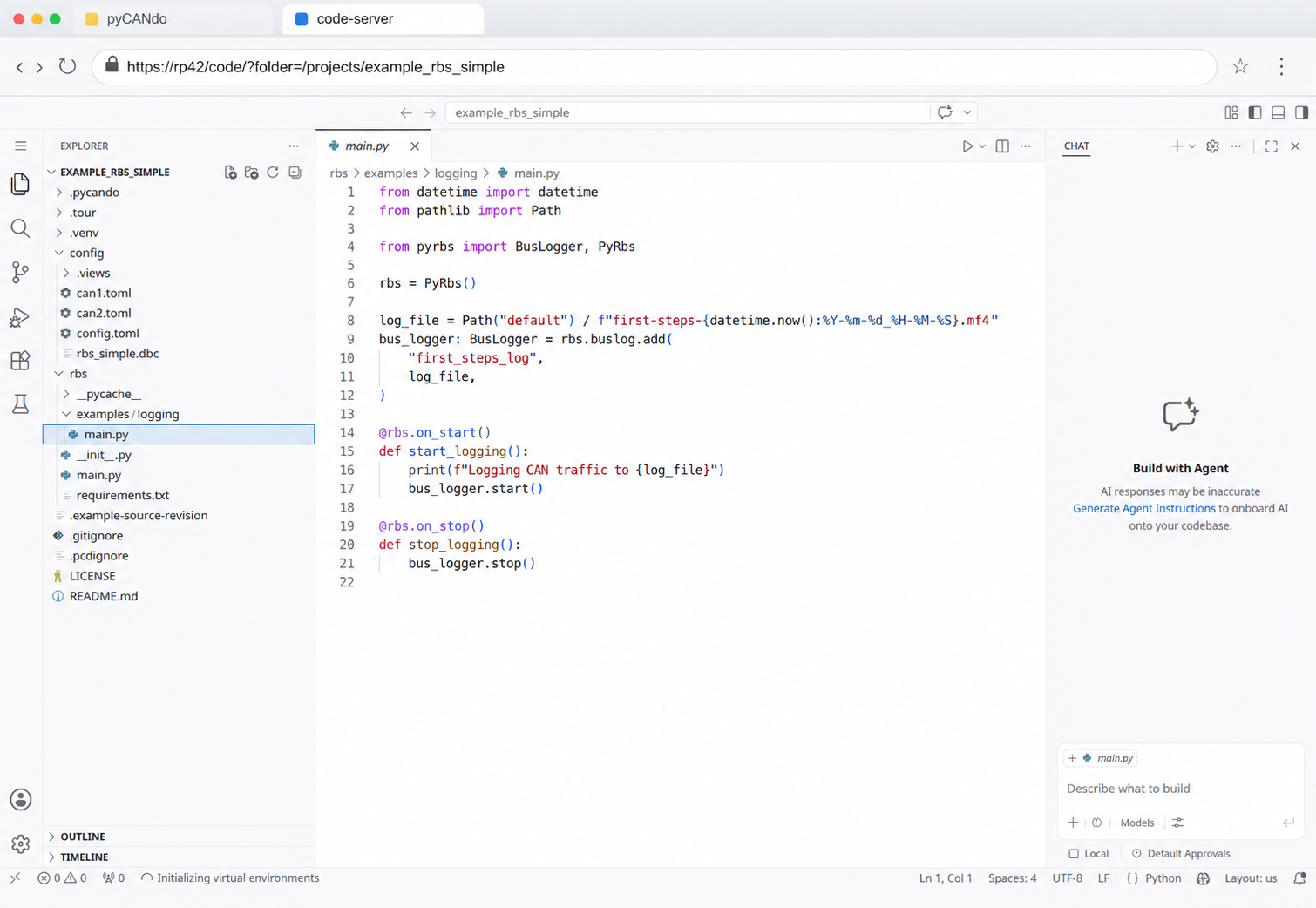Toggle the bottom panel layout
1316x908 pixels.
(1279, 112)
